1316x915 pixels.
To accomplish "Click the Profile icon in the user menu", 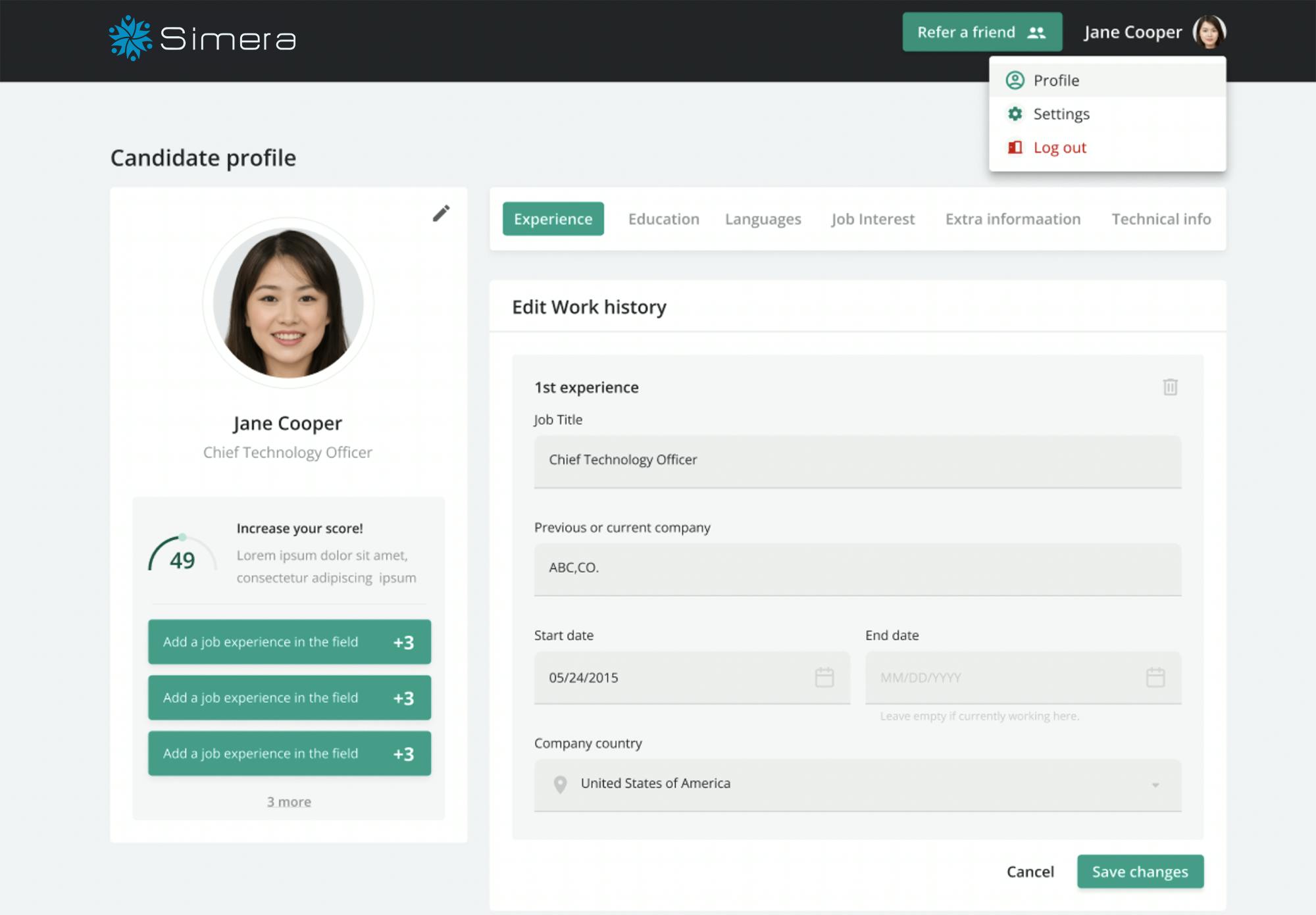I will pyautogui.click(x=1015, y=80).
